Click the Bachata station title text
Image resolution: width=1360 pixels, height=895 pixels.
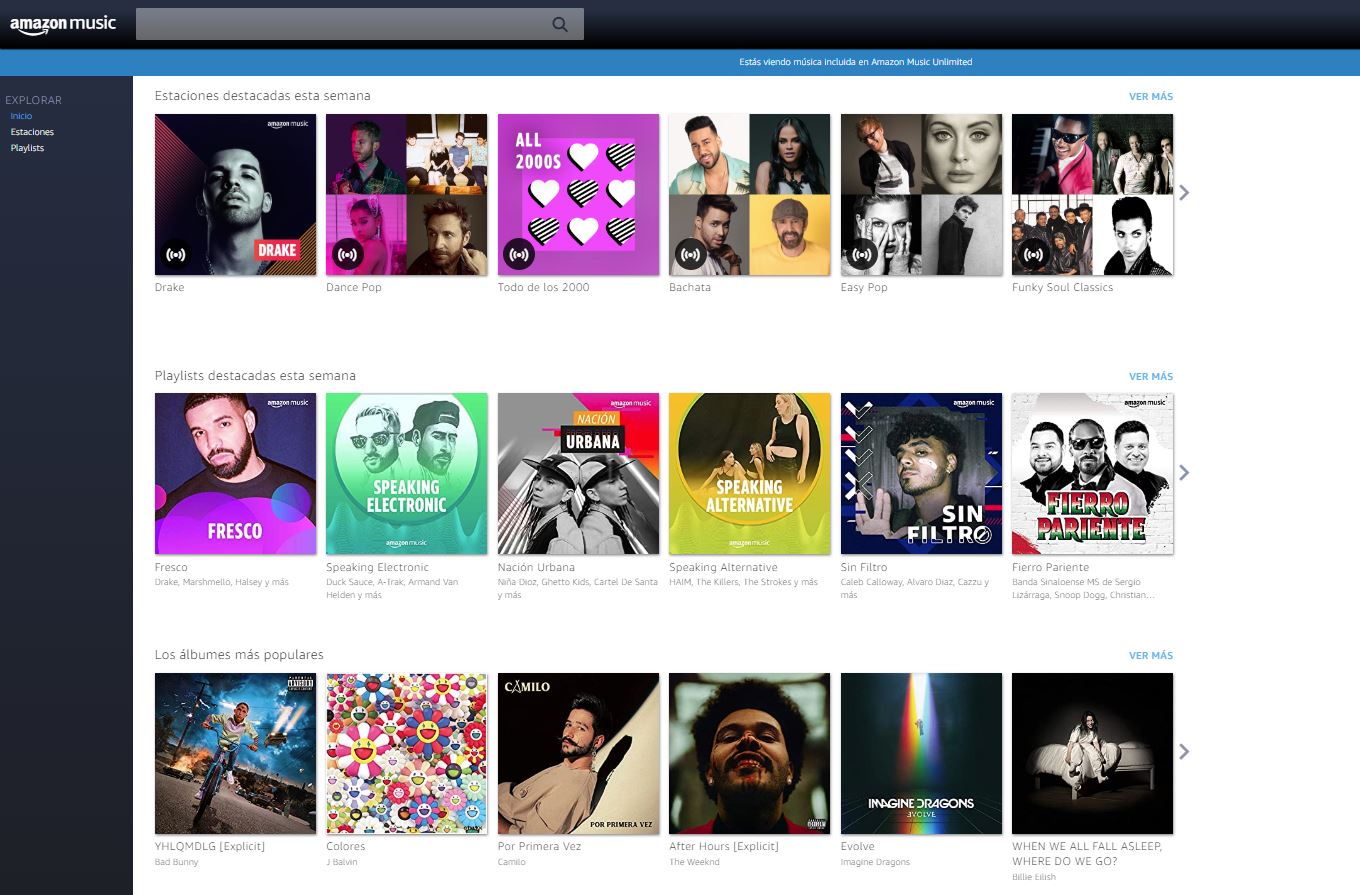[x=690, y=287]
